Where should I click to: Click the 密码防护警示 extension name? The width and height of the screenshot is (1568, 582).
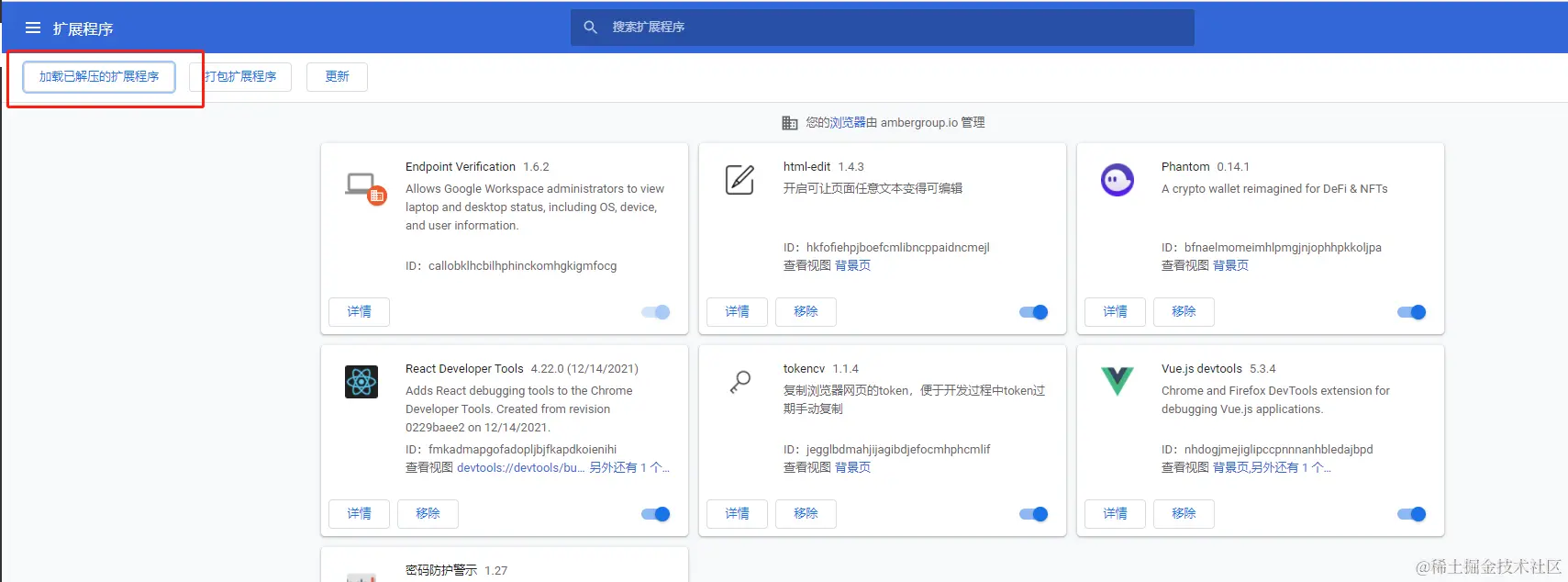[441, 571]
